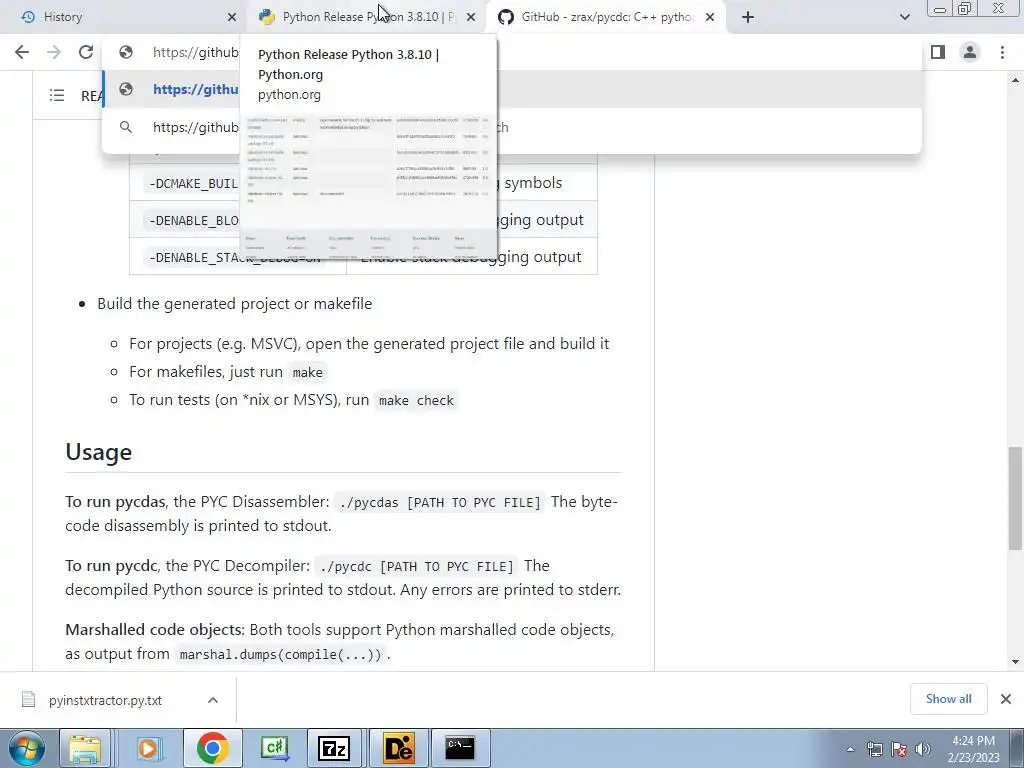Open the Action Center flag icon
The width and height of the screenshot is (1024, 768).
coord(899,749)
